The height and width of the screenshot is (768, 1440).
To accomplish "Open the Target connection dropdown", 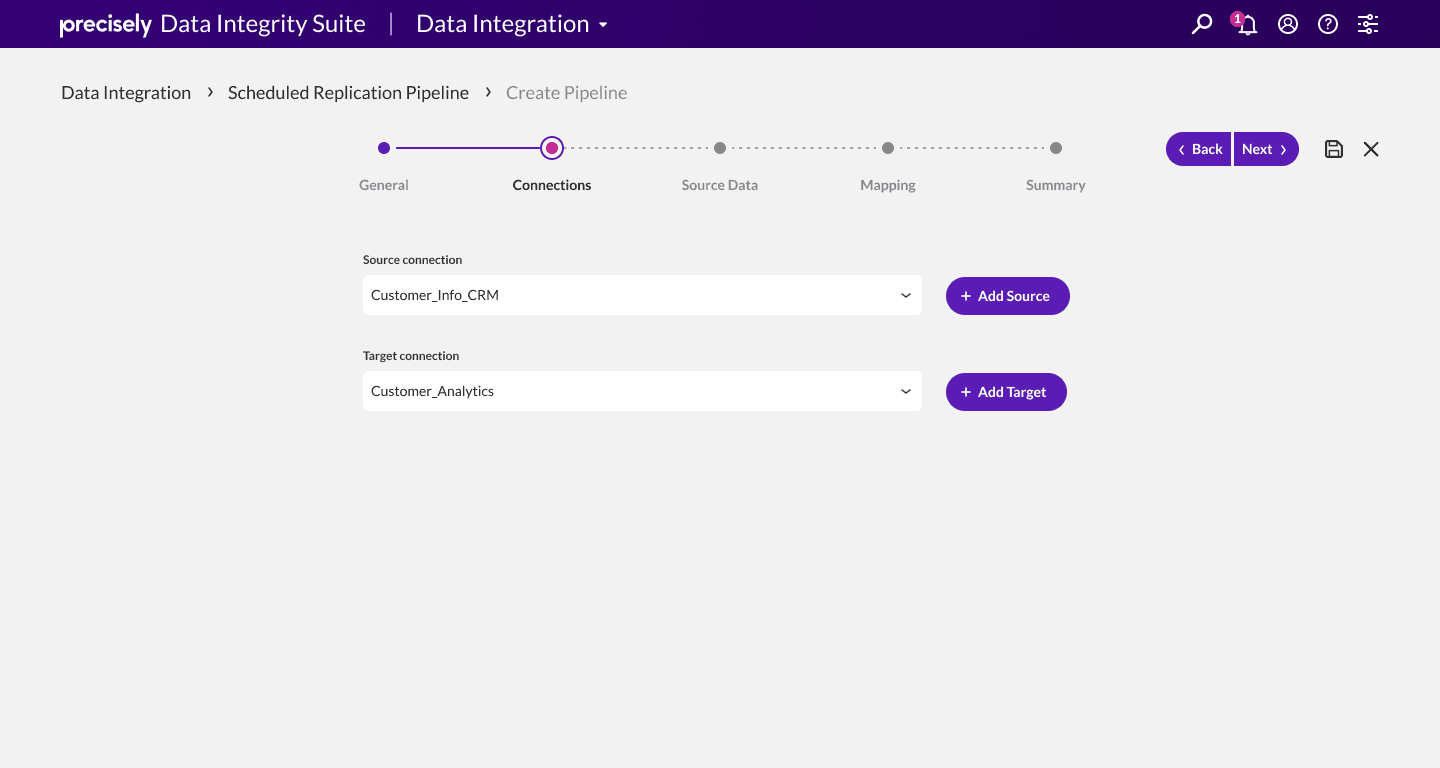I will pyautogui.click(x=642, y=391).
